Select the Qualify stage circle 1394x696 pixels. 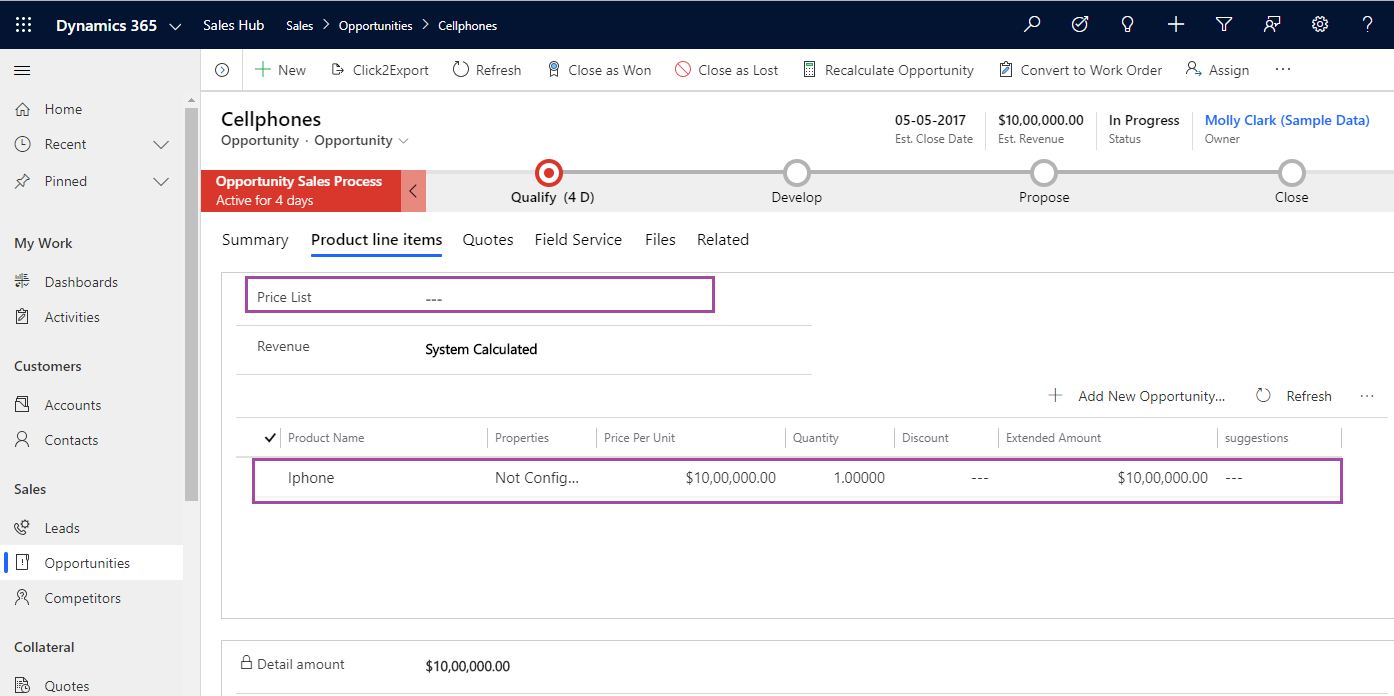(x=548, y=173)
